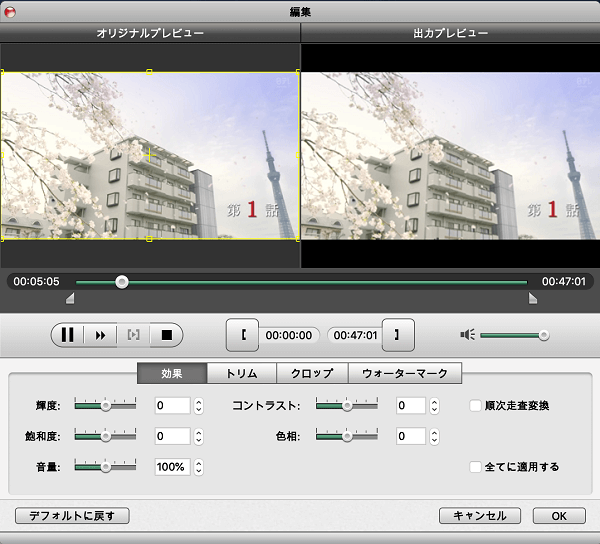Click the trim end time 00:47:01 field
Viewport: 600px width, 544px height.
(x=355, y=335)
